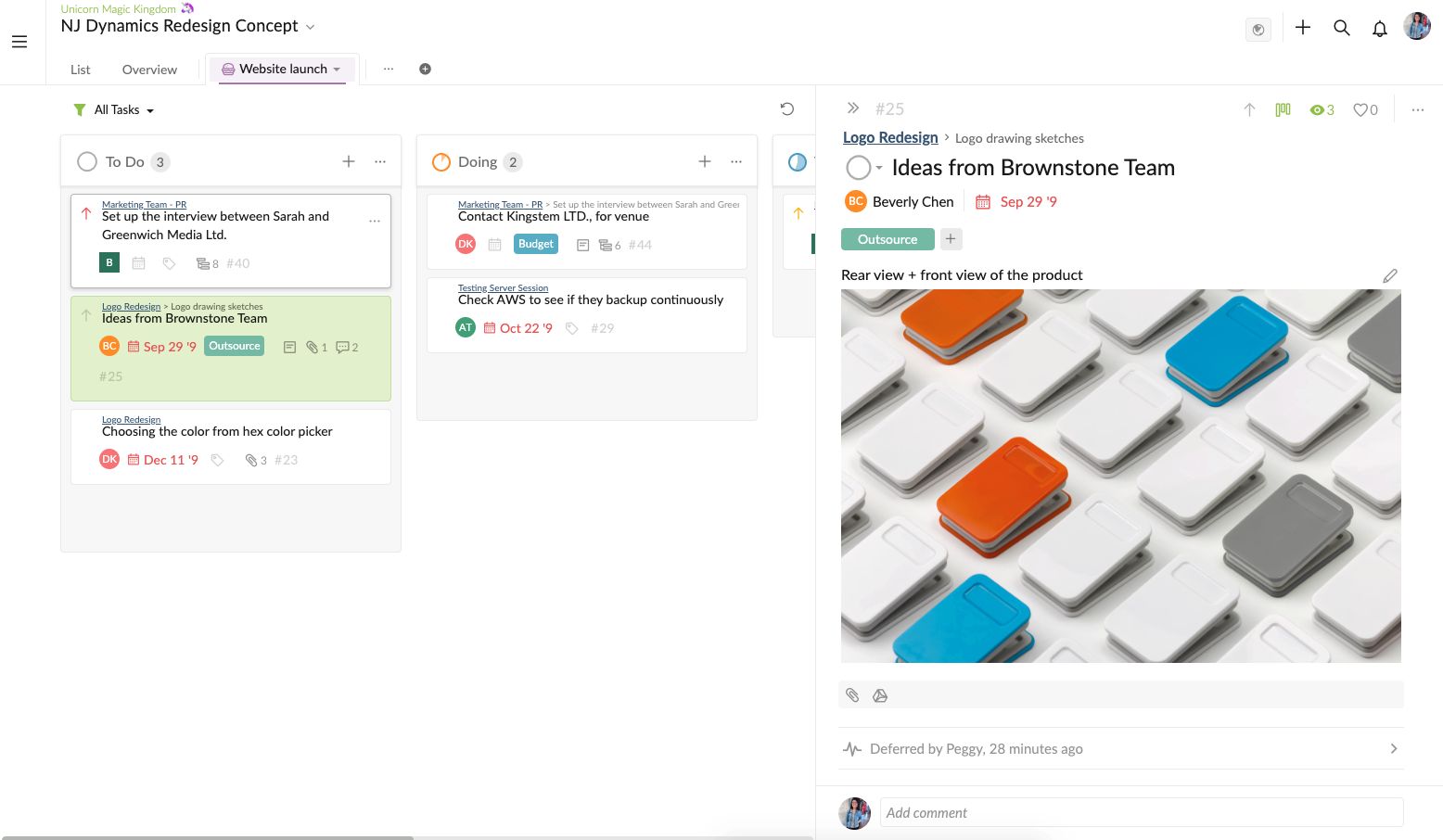Click the To Do status circle
Screen dimensions: 1443x840
tap(87, 161)
